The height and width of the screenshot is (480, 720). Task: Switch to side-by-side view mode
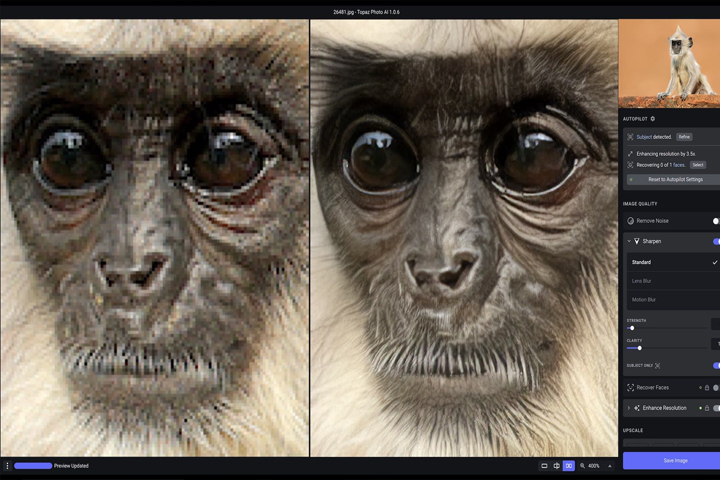[569, 466]
